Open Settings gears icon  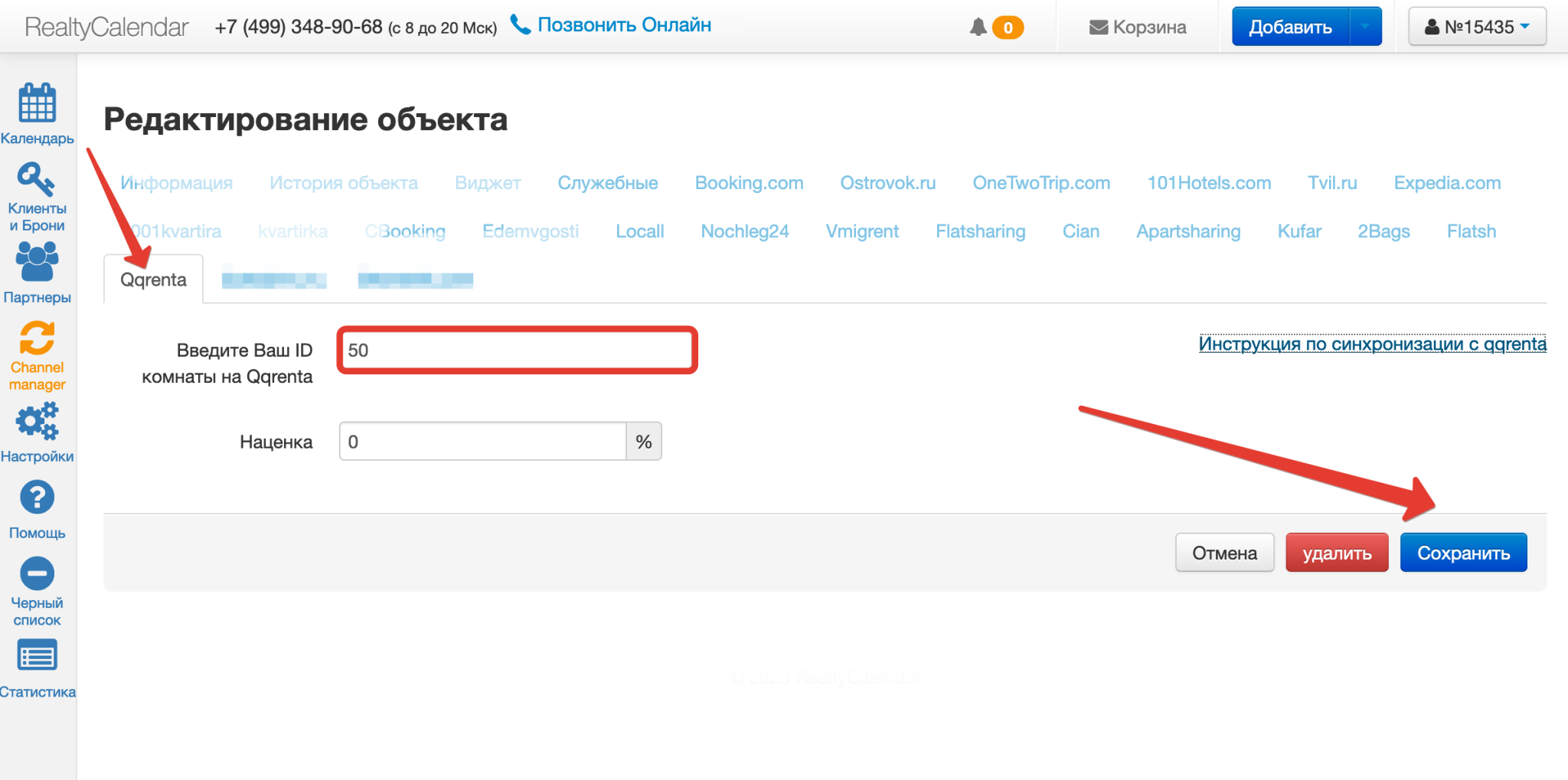coord(37,421)
